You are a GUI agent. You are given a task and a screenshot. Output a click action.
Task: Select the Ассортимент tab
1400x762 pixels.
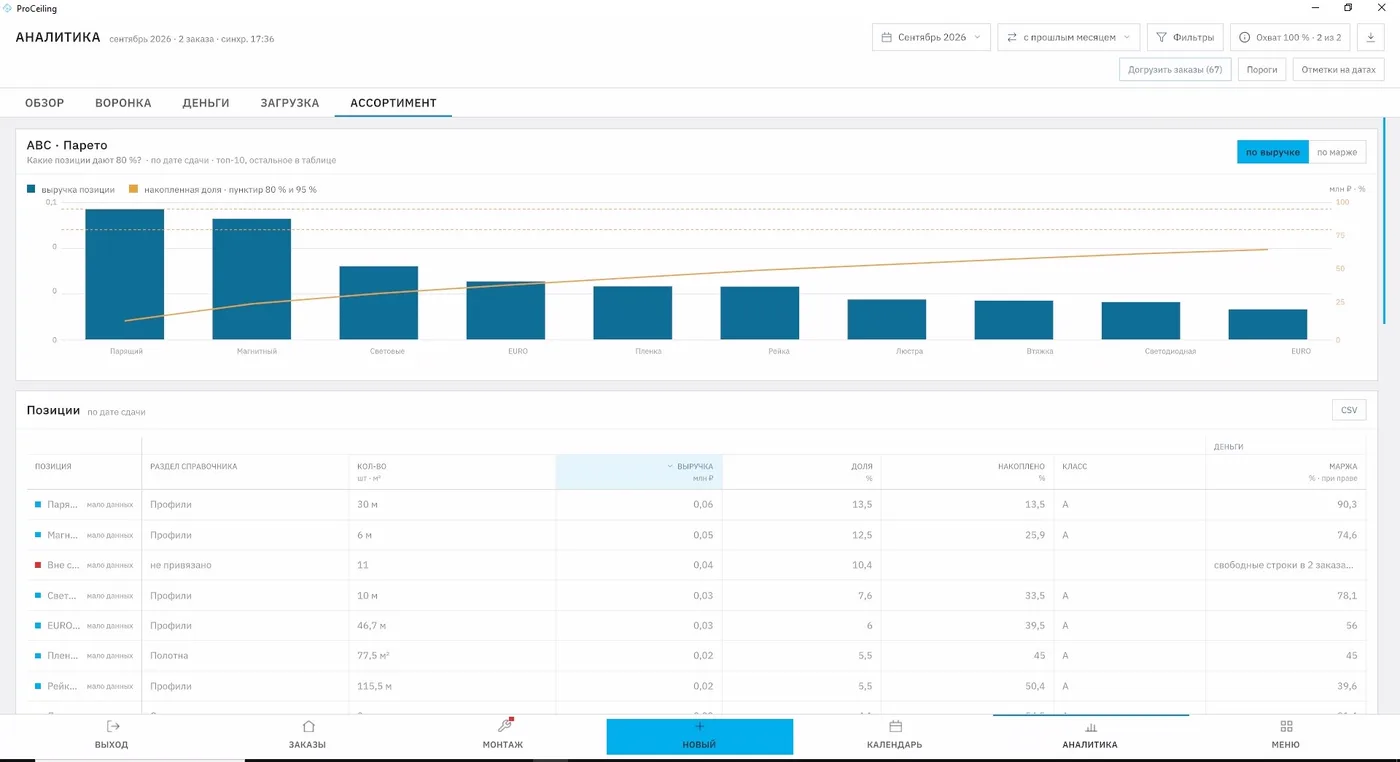pyautogui.click(x=393, y=103)
